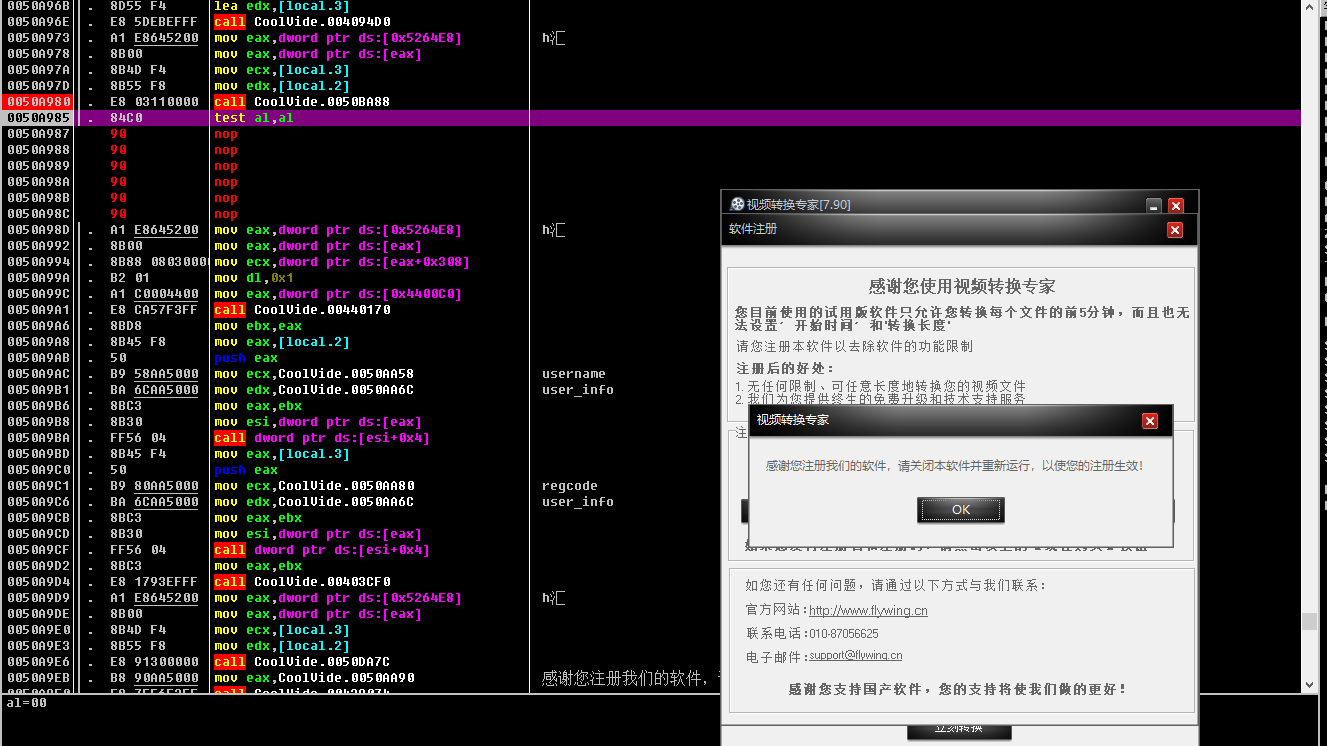The width and height of the screenshot is (1327, 746).
Task: Click 'al=00' in the information pane
Action: (x=26, y=703)
